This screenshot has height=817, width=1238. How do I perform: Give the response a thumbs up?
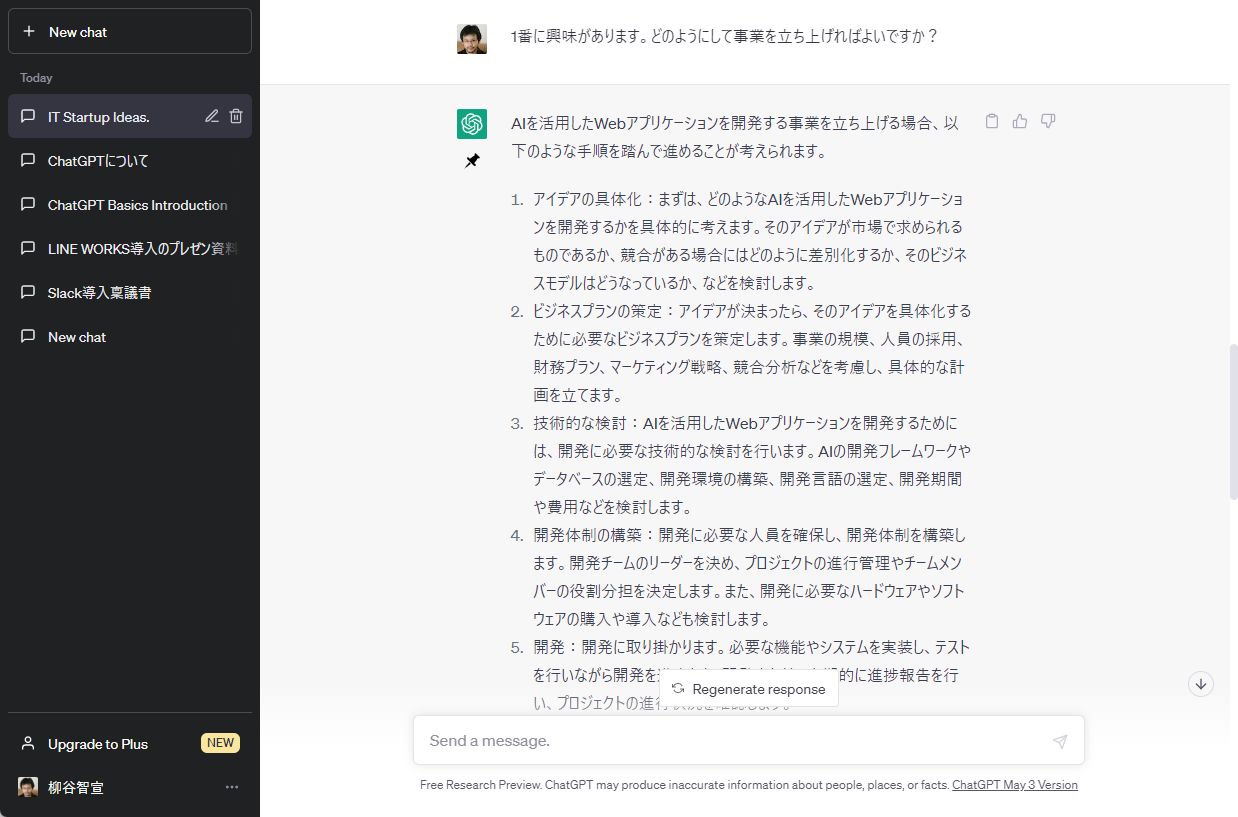[1019, 120]
